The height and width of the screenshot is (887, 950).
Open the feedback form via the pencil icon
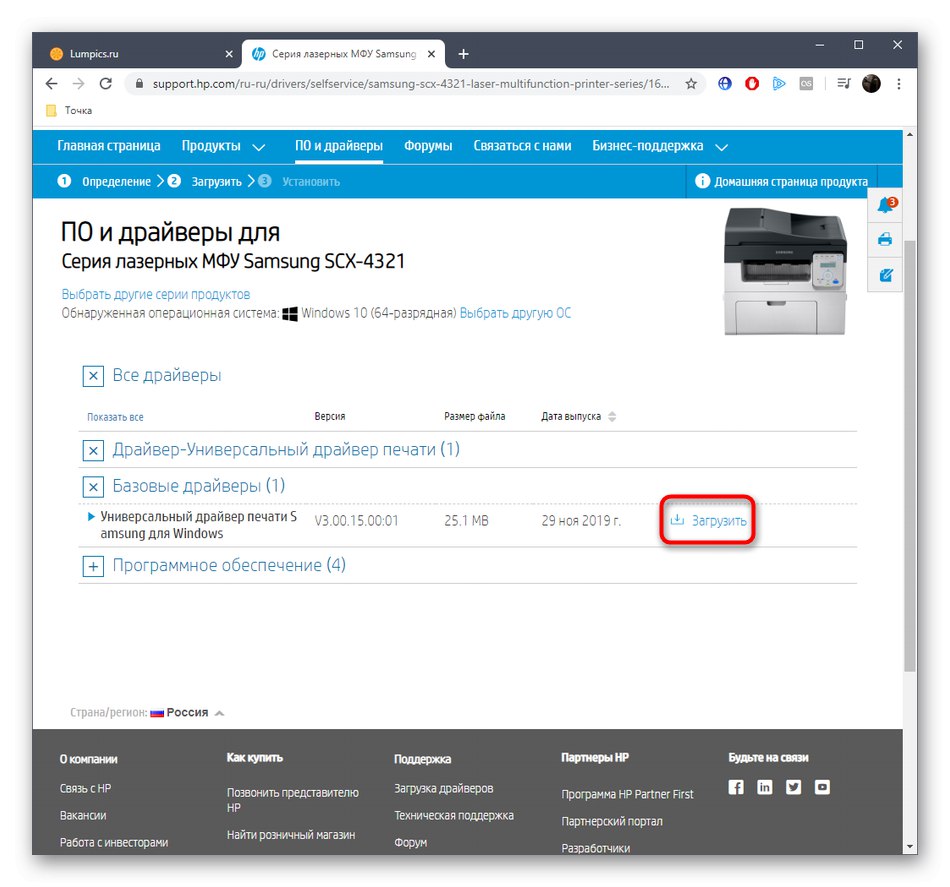(x=884, y=274)
